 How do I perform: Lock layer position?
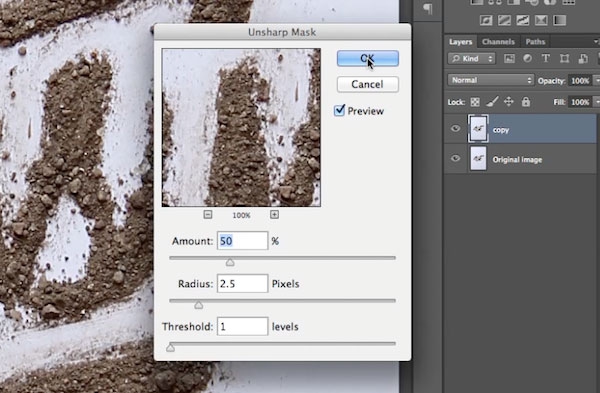(x=509, y=101)
